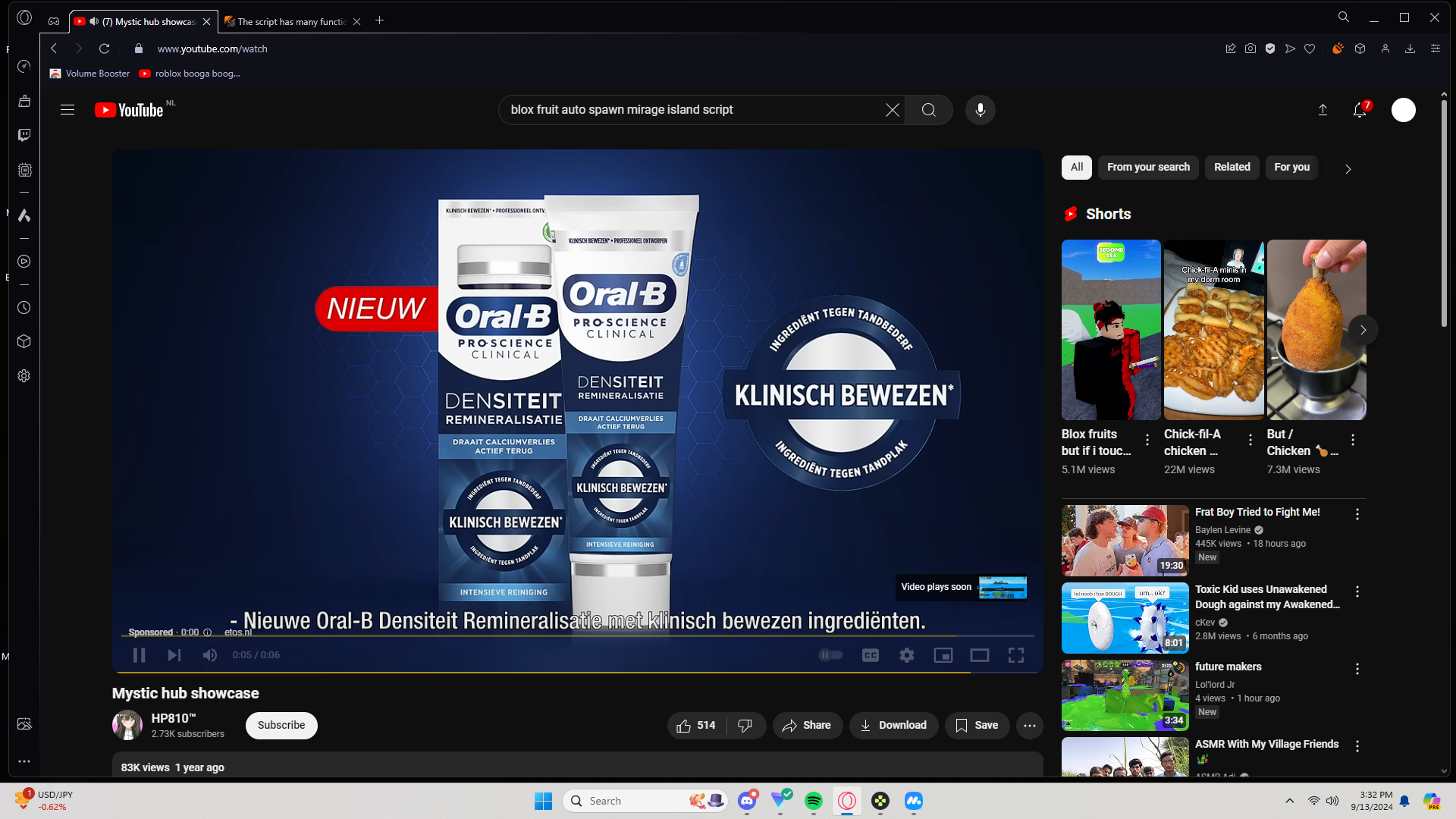This screenshot has height=819, width=1456.
Task: Select the All filter chip
Action: point(1077,168)
